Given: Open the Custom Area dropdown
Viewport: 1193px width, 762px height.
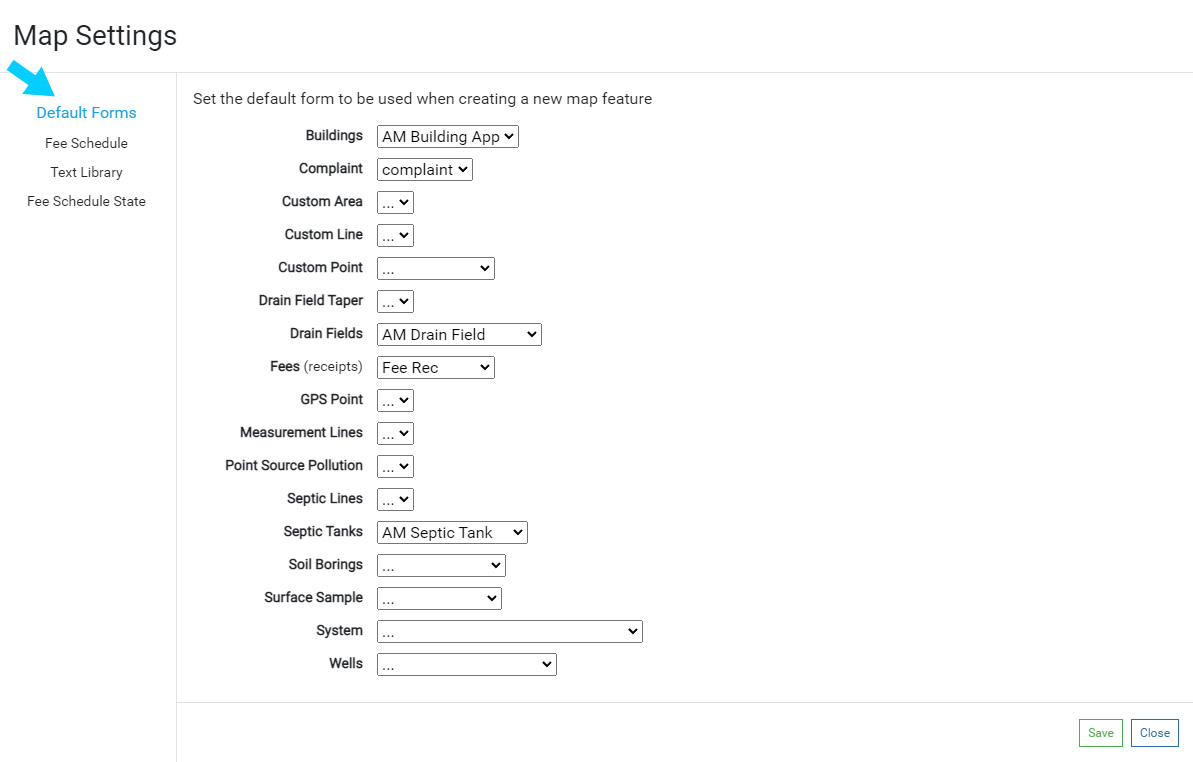Looking at the screenshot, I should click(395, 203).
